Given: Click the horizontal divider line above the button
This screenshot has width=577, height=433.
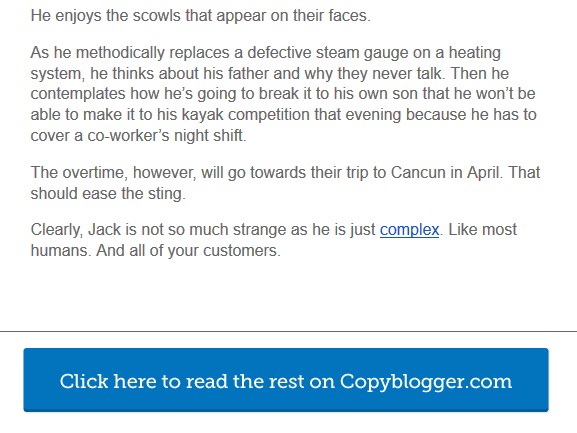Looking at the screenshot, I should (288, 331).
